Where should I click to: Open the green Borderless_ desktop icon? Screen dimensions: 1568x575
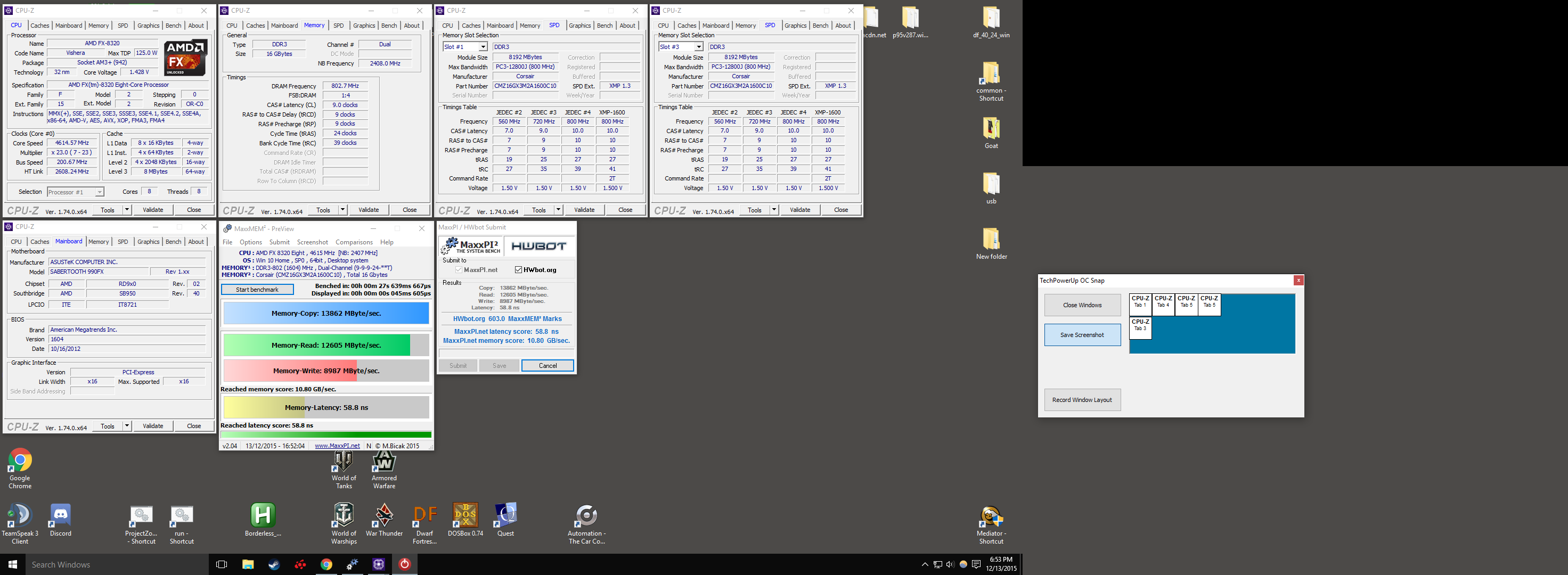[263, 520]
